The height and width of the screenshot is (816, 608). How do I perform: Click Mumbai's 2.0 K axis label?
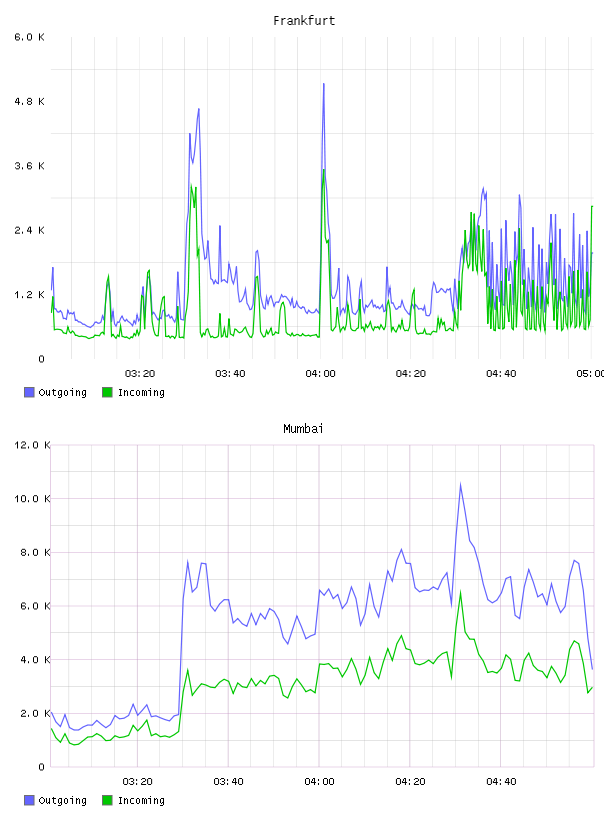click(35, 713)
